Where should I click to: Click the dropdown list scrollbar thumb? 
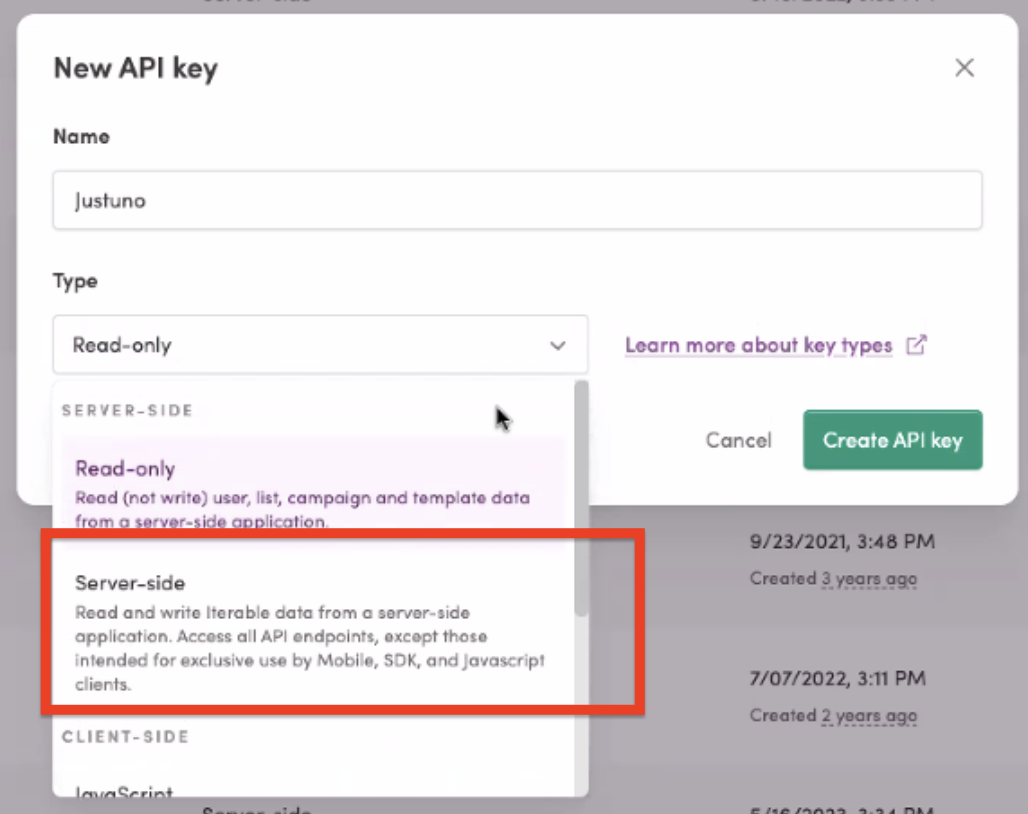[x=581, y=500]
